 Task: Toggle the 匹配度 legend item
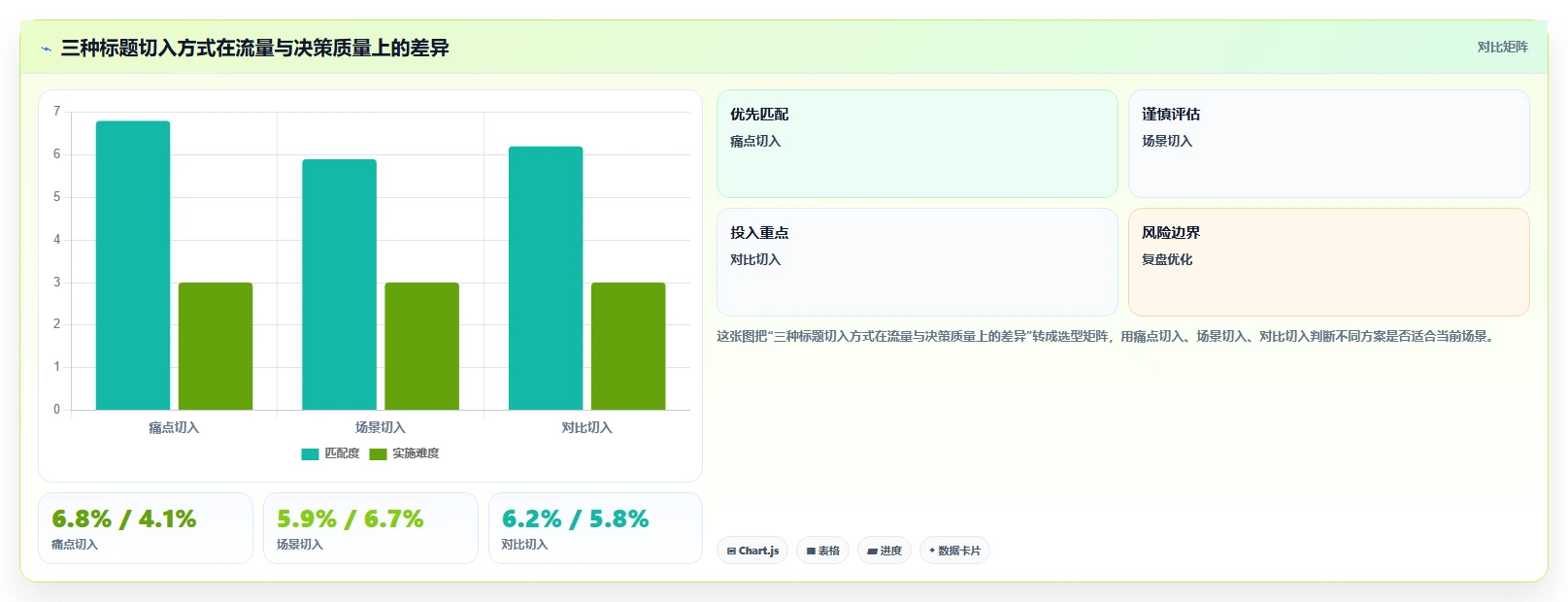[x=330, y=453]
